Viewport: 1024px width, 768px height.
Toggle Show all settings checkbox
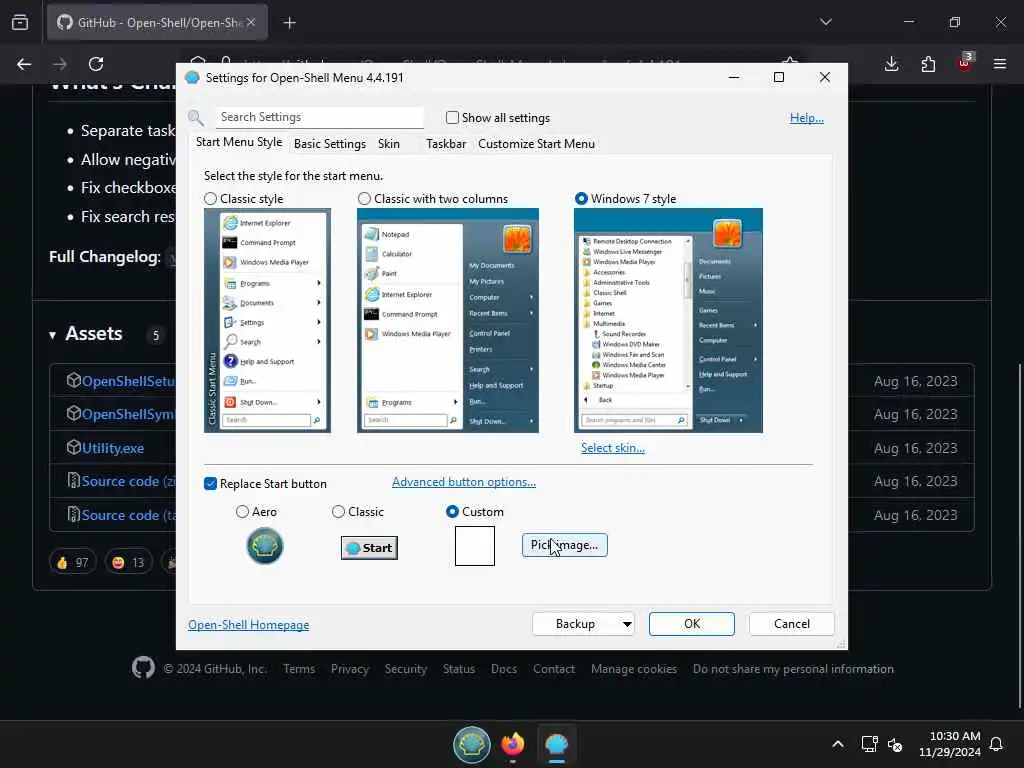pyautogui.click(x=452, y=118)
